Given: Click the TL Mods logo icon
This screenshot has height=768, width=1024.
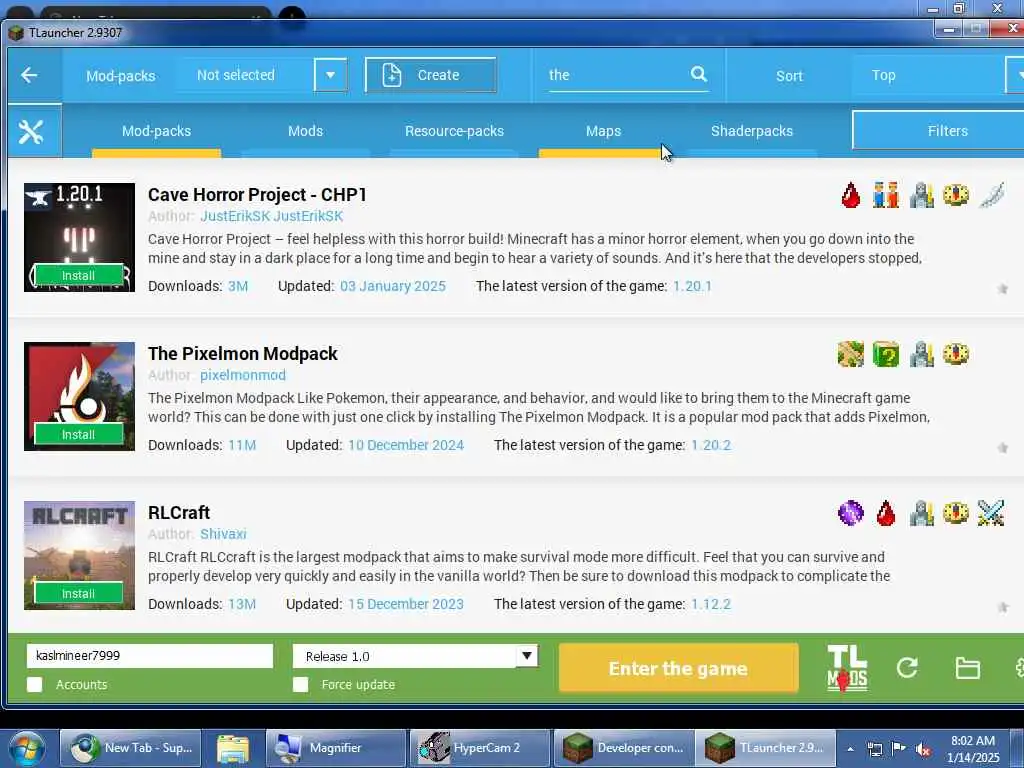Looking at the screenshot, I should pos(847,668).
